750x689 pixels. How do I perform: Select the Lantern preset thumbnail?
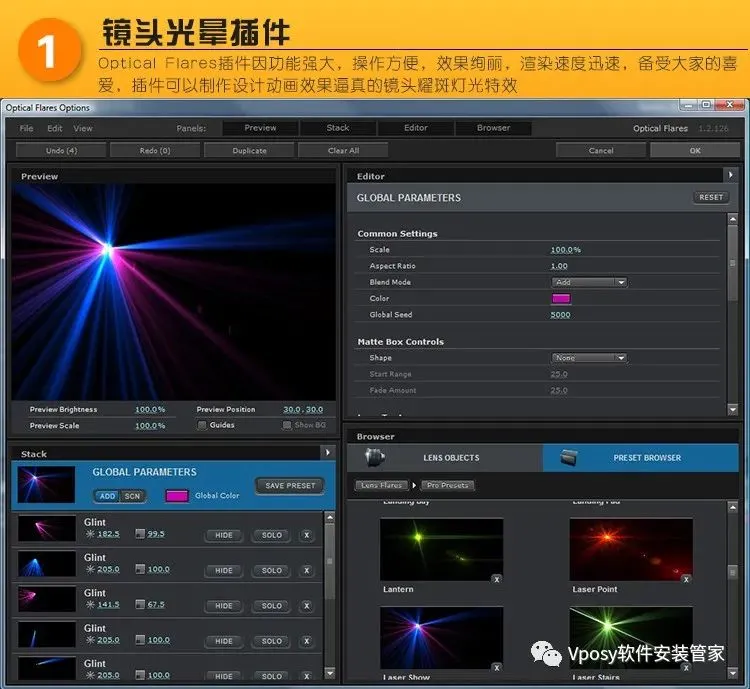[x=441, y=550]
